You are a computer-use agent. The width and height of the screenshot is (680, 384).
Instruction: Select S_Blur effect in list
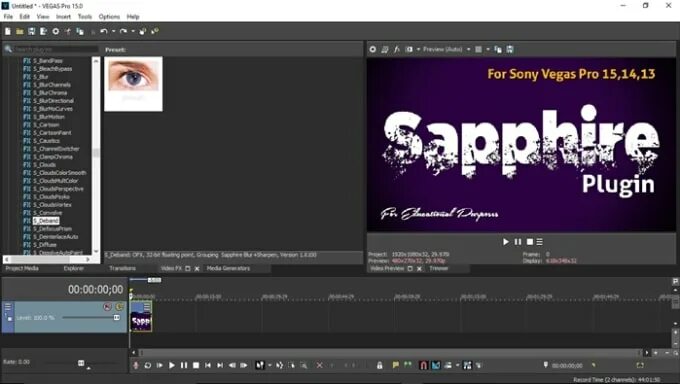point(41,77)
